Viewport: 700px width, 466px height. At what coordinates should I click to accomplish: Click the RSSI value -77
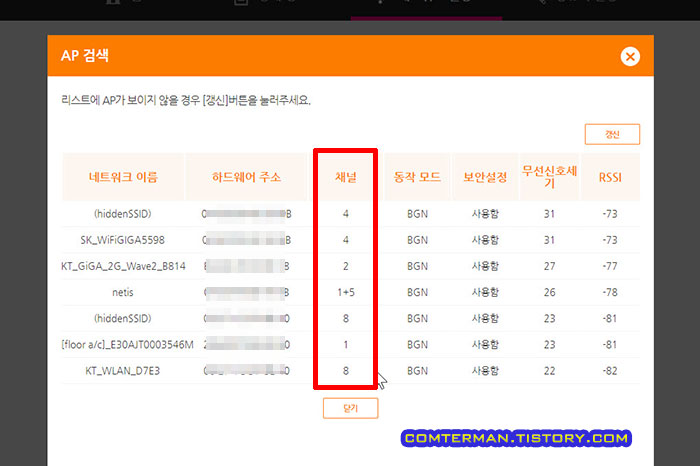[610, 266]
